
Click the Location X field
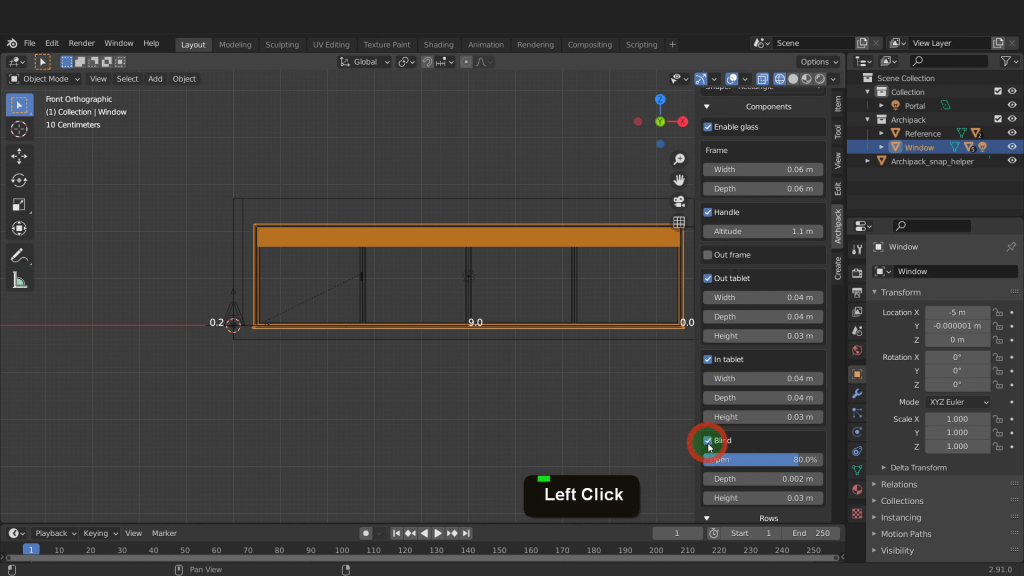(957, 312)
